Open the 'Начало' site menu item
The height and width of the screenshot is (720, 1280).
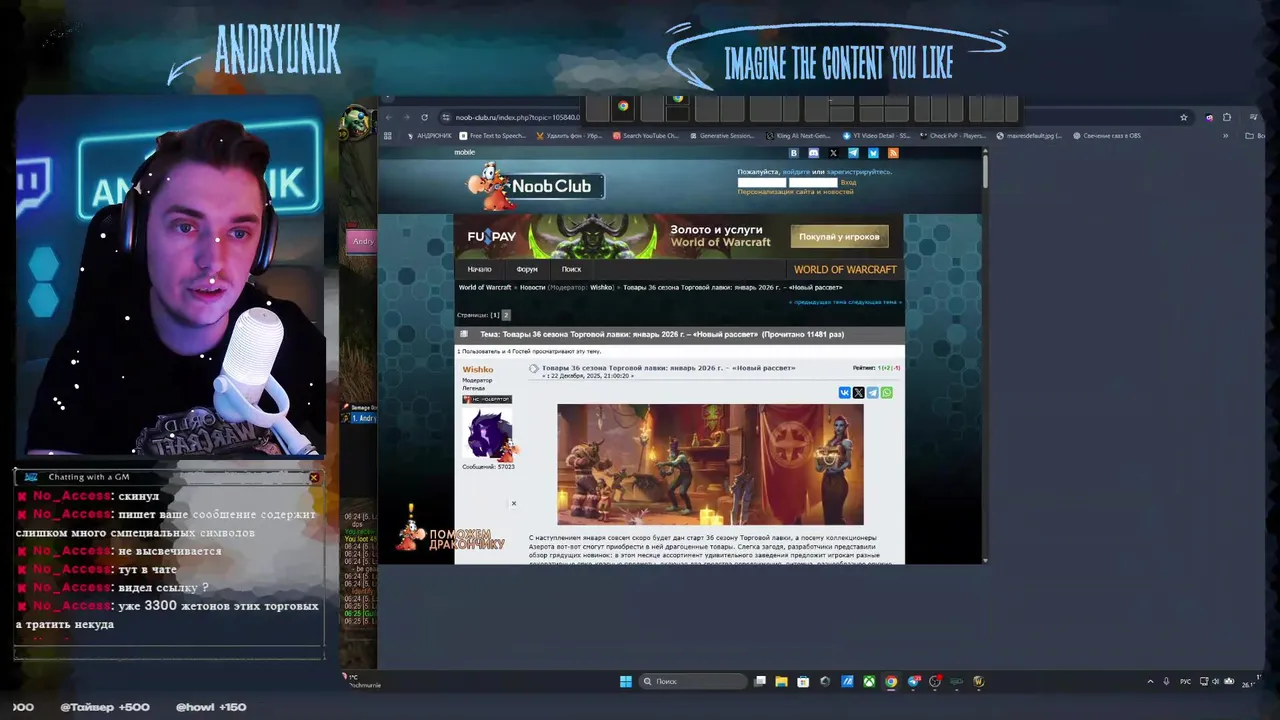coord(479,269)
